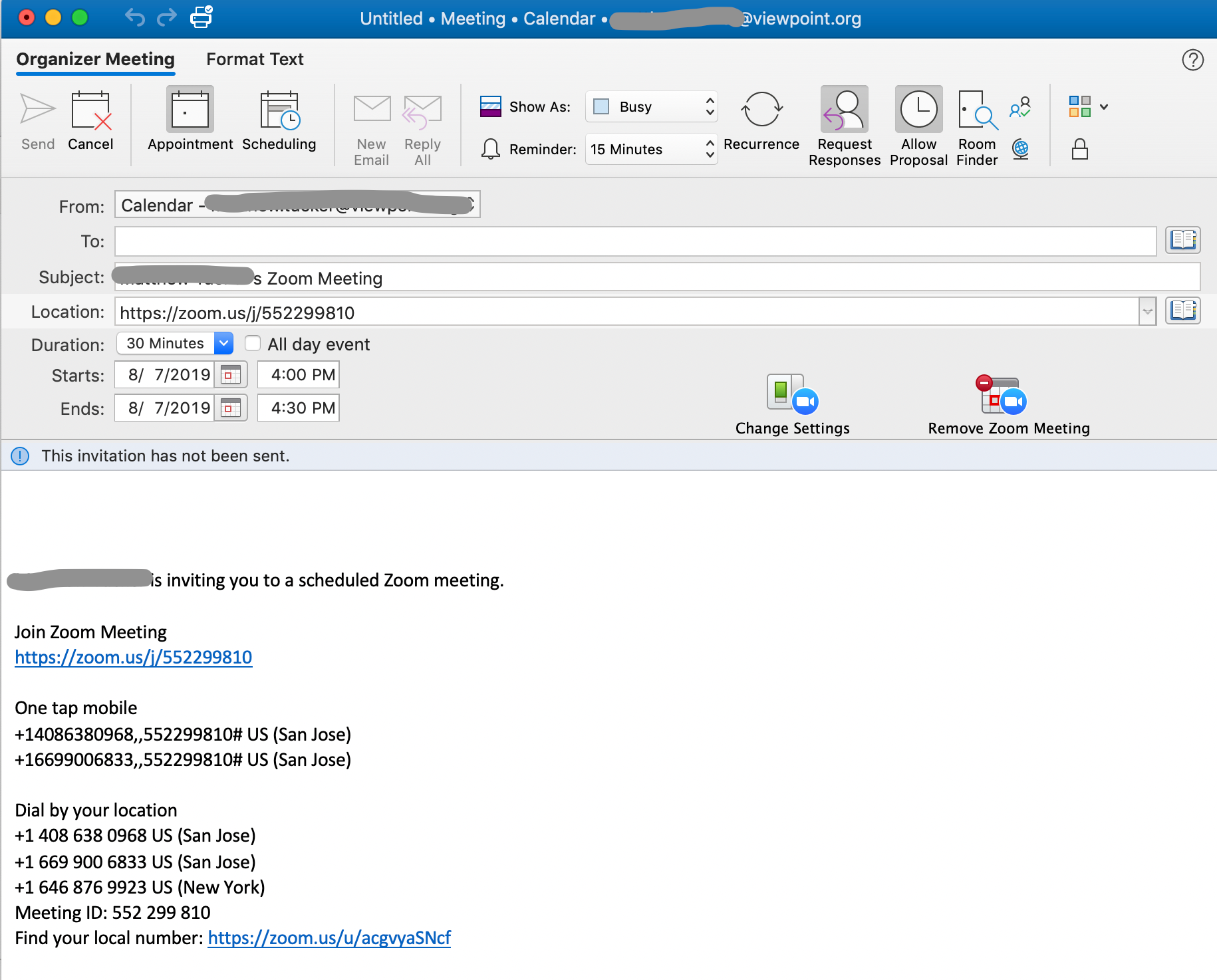
Task: Open the Show As Busy dropdown
Action: coord(651,106)
